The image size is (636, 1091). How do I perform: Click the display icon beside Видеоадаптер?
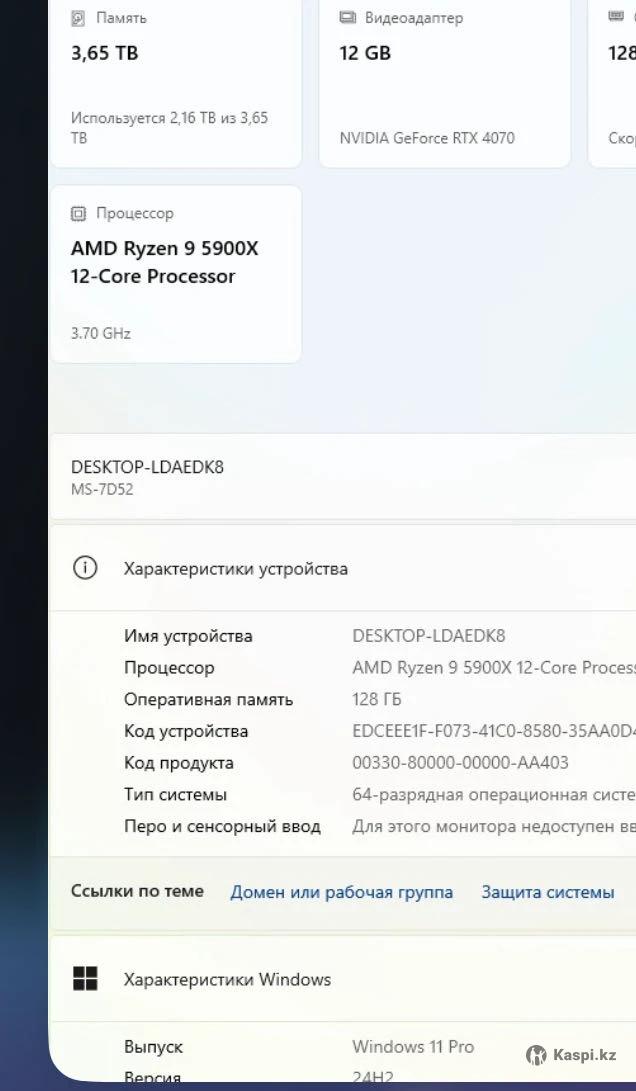(347, 18)
